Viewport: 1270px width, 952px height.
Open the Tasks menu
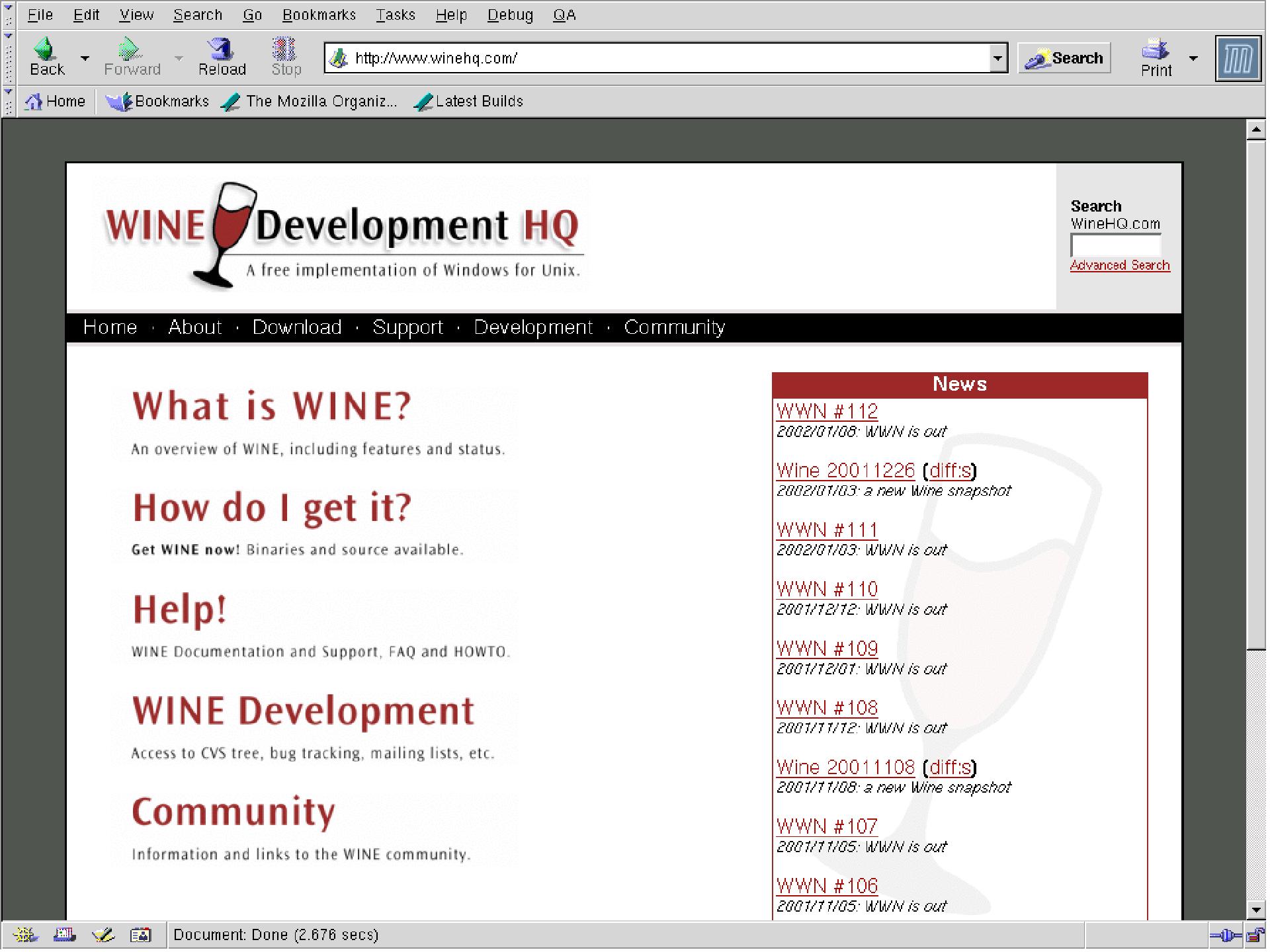[395, 15]
